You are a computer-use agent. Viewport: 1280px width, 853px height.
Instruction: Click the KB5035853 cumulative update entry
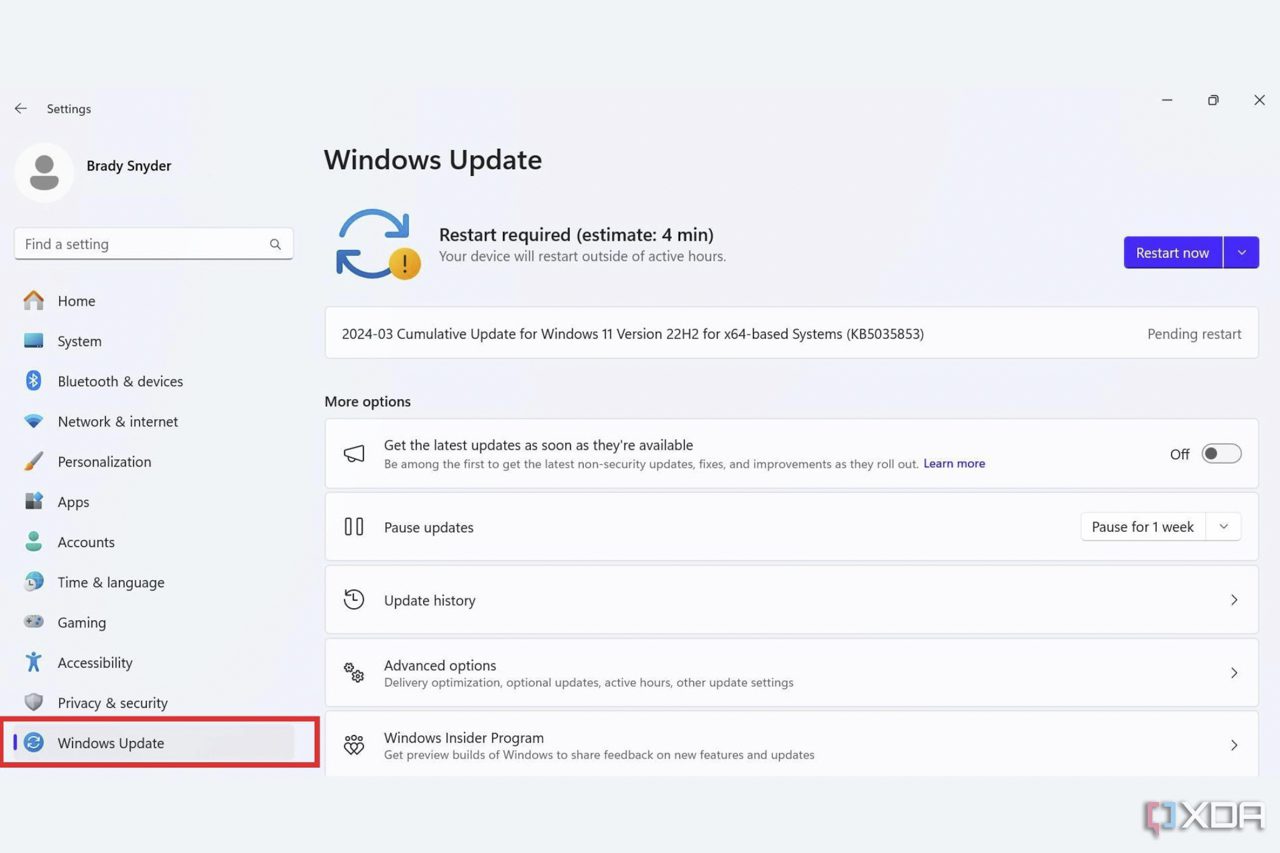[791, 333]
